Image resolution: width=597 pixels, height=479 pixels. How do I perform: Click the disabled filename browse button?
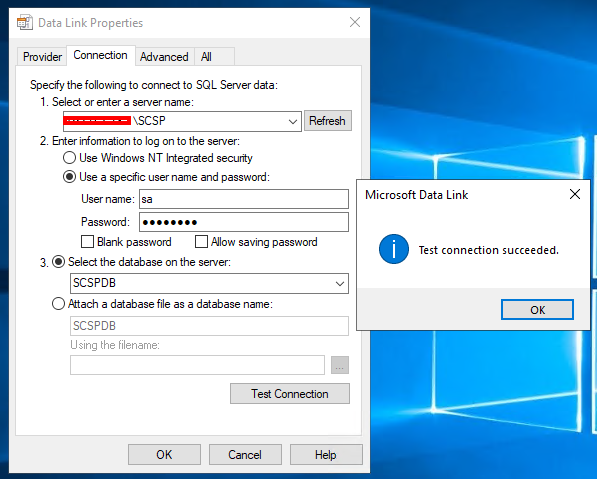point(340,365)
